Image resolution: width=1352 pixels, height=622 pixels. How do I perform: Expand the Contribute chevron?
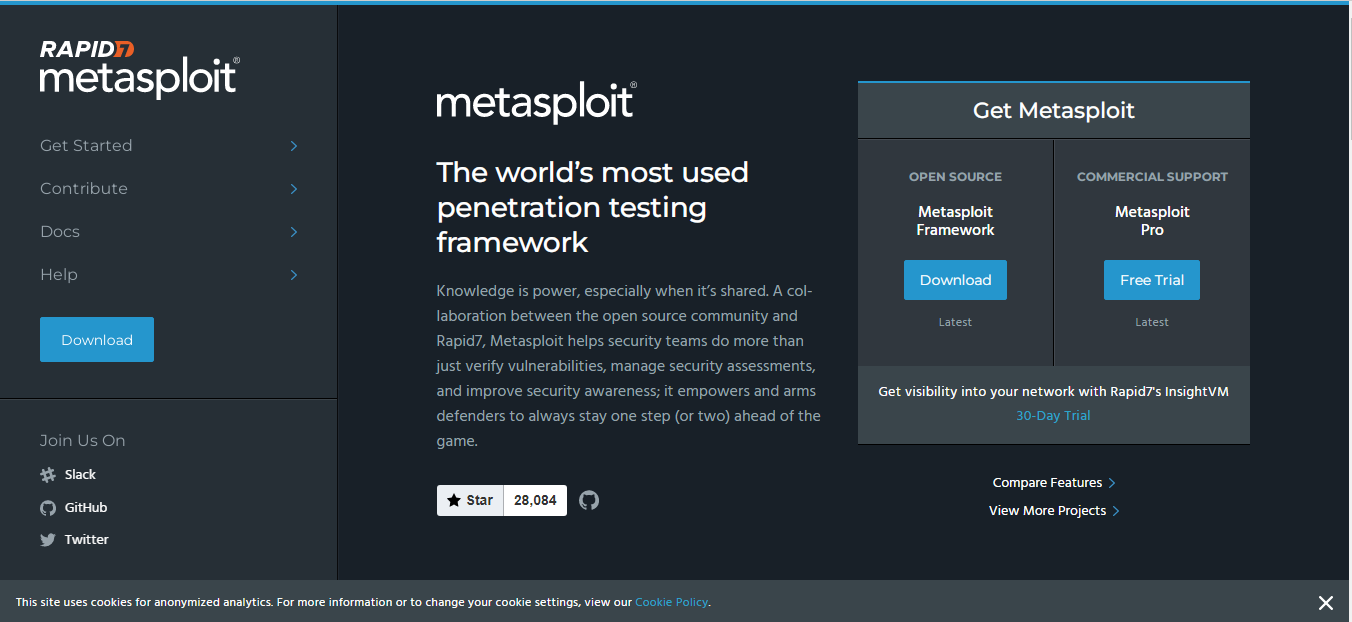pos(294,189)
